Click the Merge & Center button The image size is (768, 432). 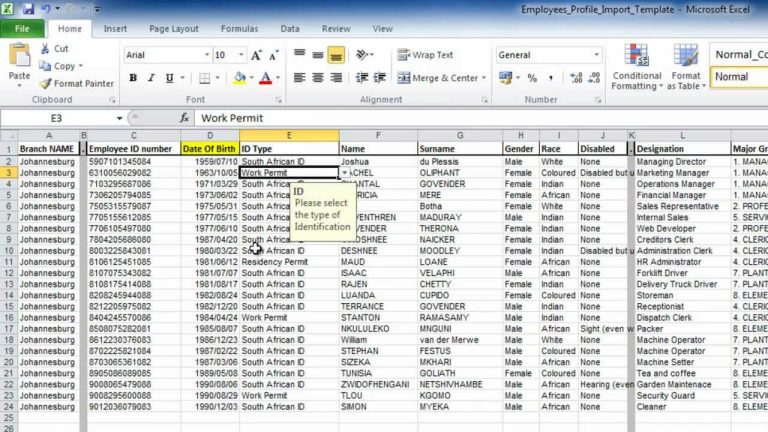(x=441, y=78)
